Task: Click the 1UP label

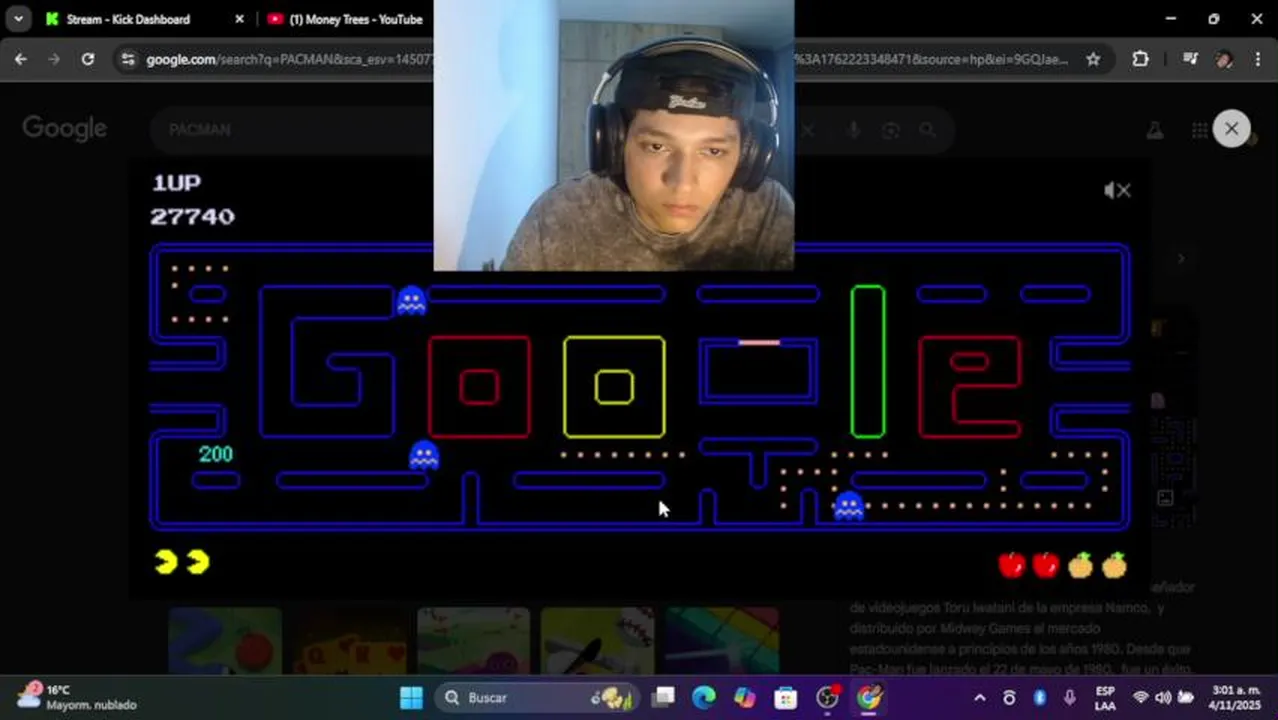Action: [176, 182]
